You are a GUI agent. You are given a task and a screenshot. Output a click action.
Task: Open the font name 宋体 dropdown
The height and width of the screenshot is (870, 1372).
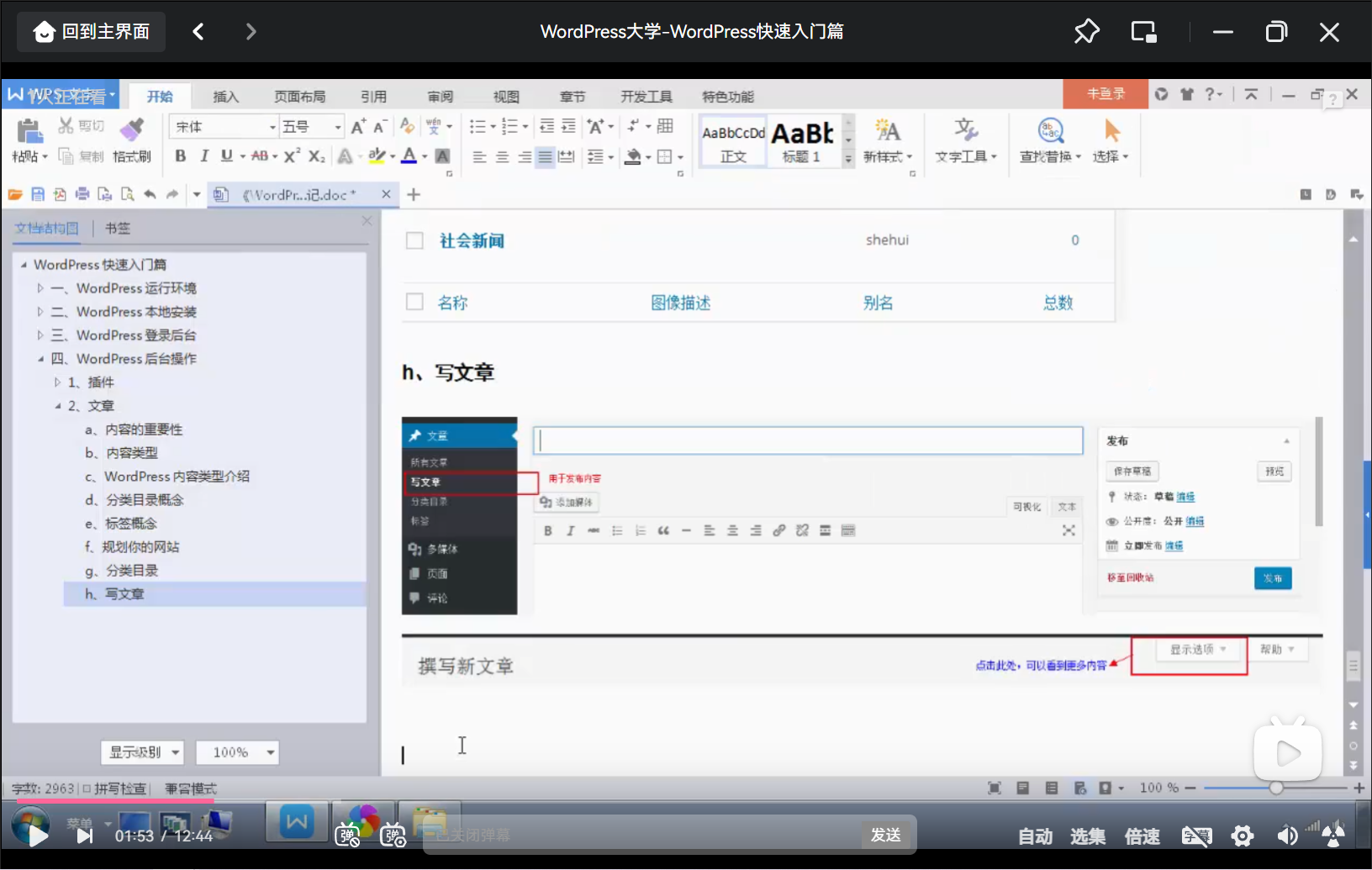[272, 127]
